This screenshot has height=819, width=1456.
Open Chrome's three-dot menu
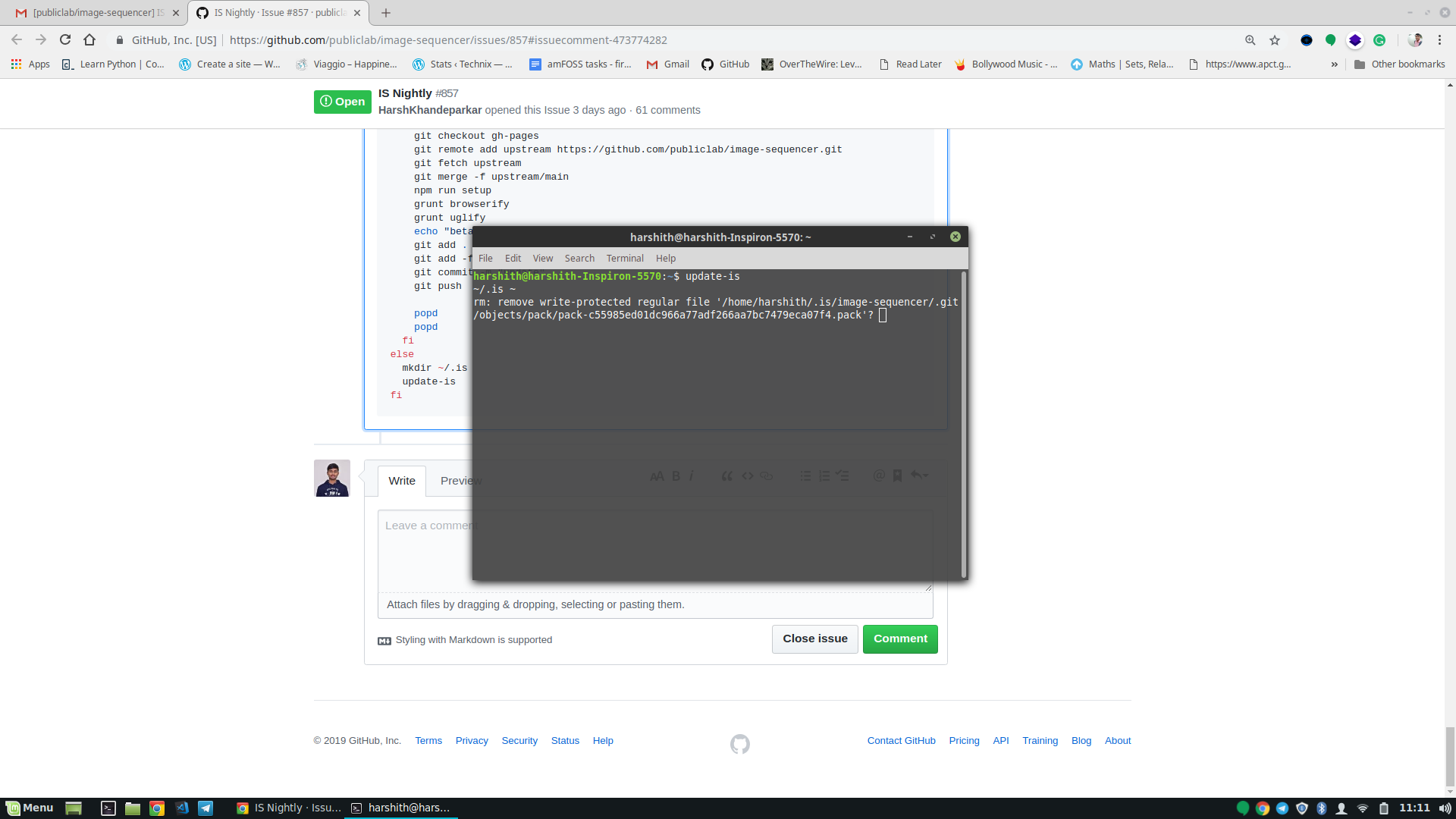click(1439, 40)
